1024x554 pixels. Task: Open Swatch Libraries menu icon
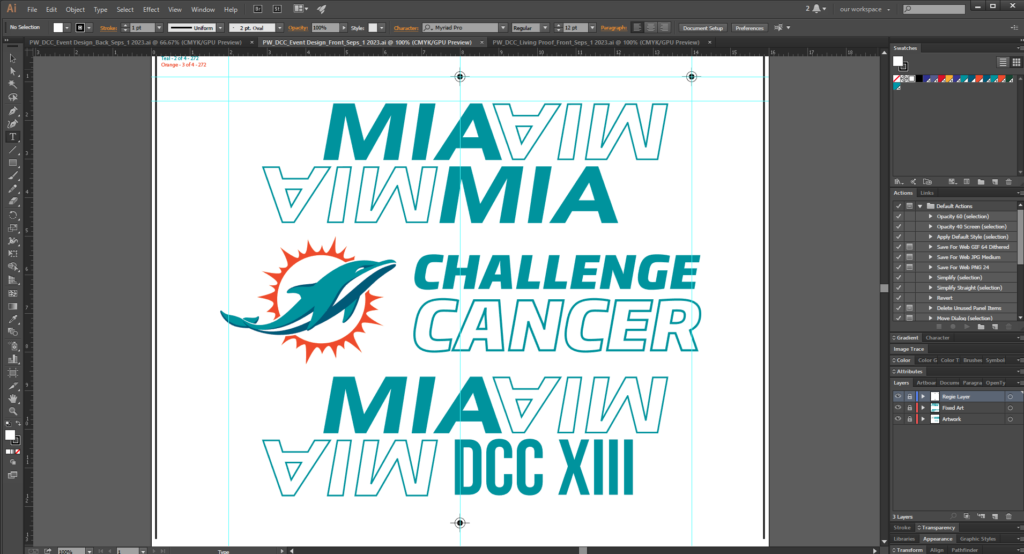tap(899, 182)
